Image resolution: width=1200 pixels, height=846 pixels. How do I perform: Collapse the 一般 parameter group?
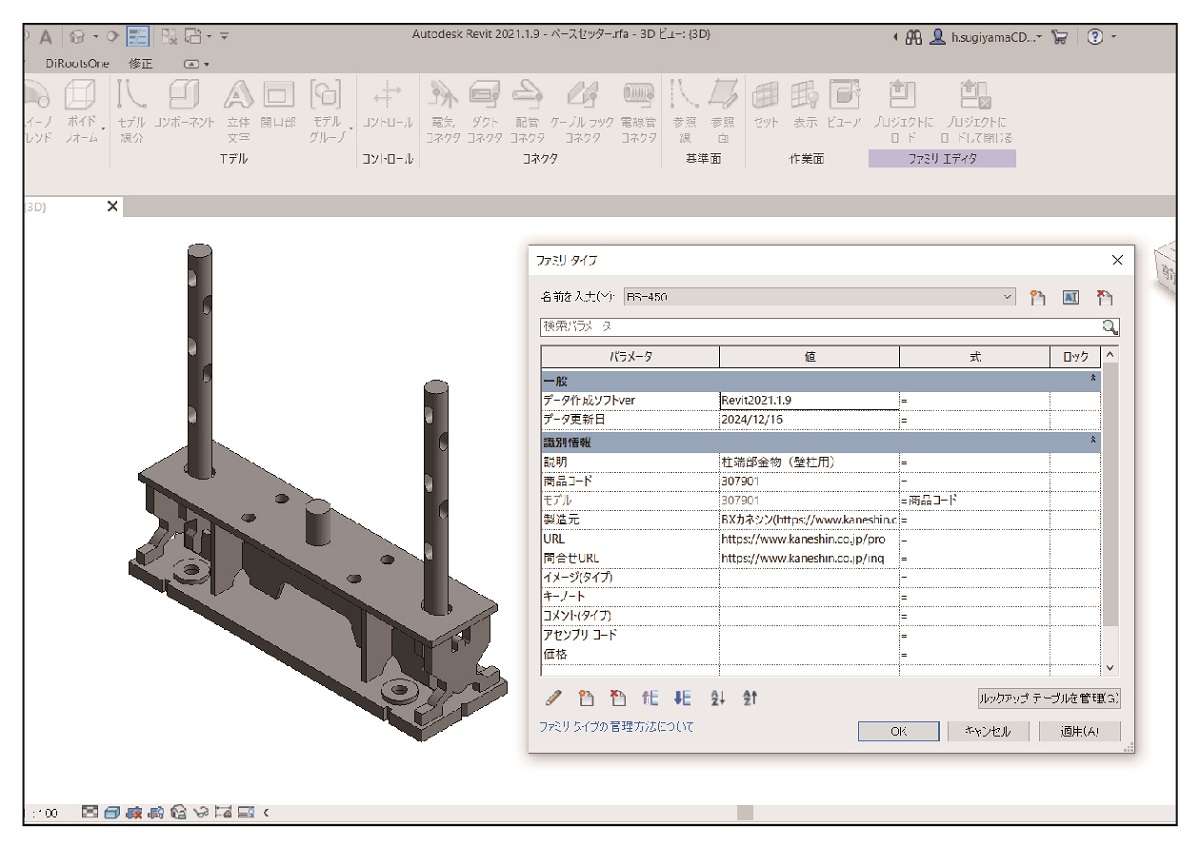click(x=1093, y=380)
